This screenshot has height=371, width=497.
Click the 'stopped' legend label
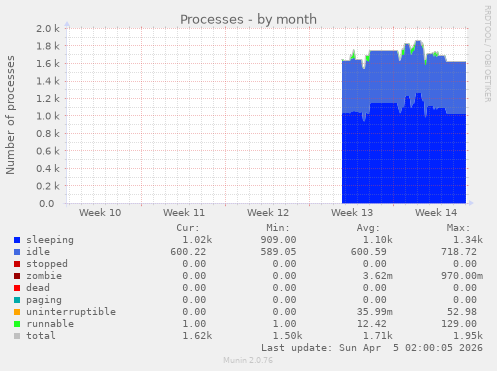tap(47, 264)
